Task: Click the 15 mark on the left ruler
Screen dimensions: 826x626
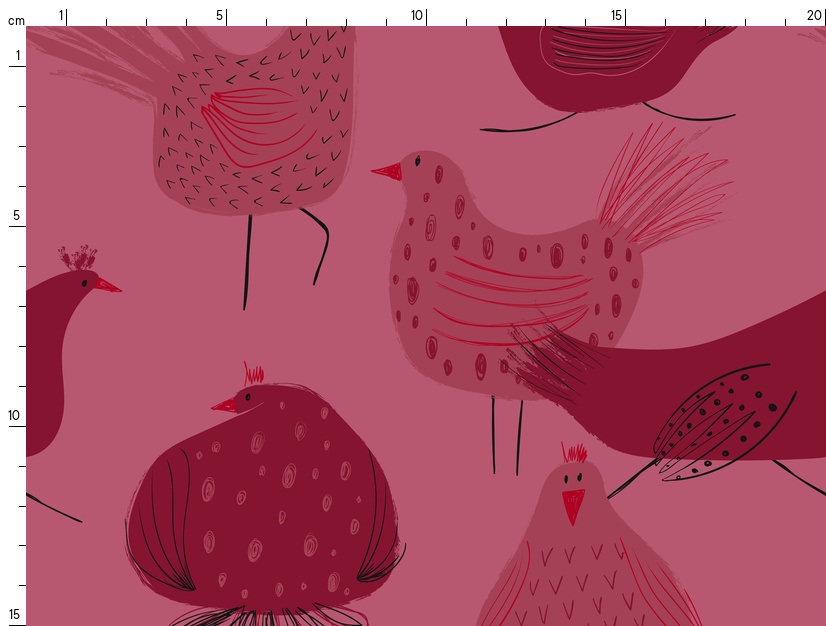Action: (x=15, y=614)
